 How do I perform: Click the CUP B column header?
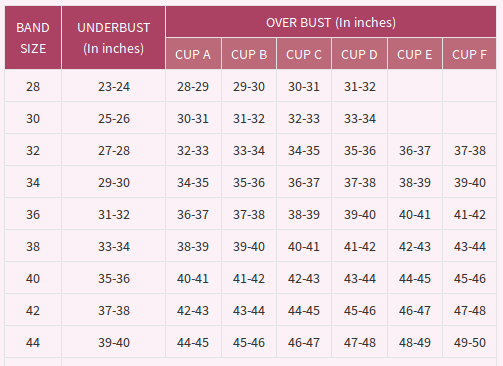coord(249,54)
